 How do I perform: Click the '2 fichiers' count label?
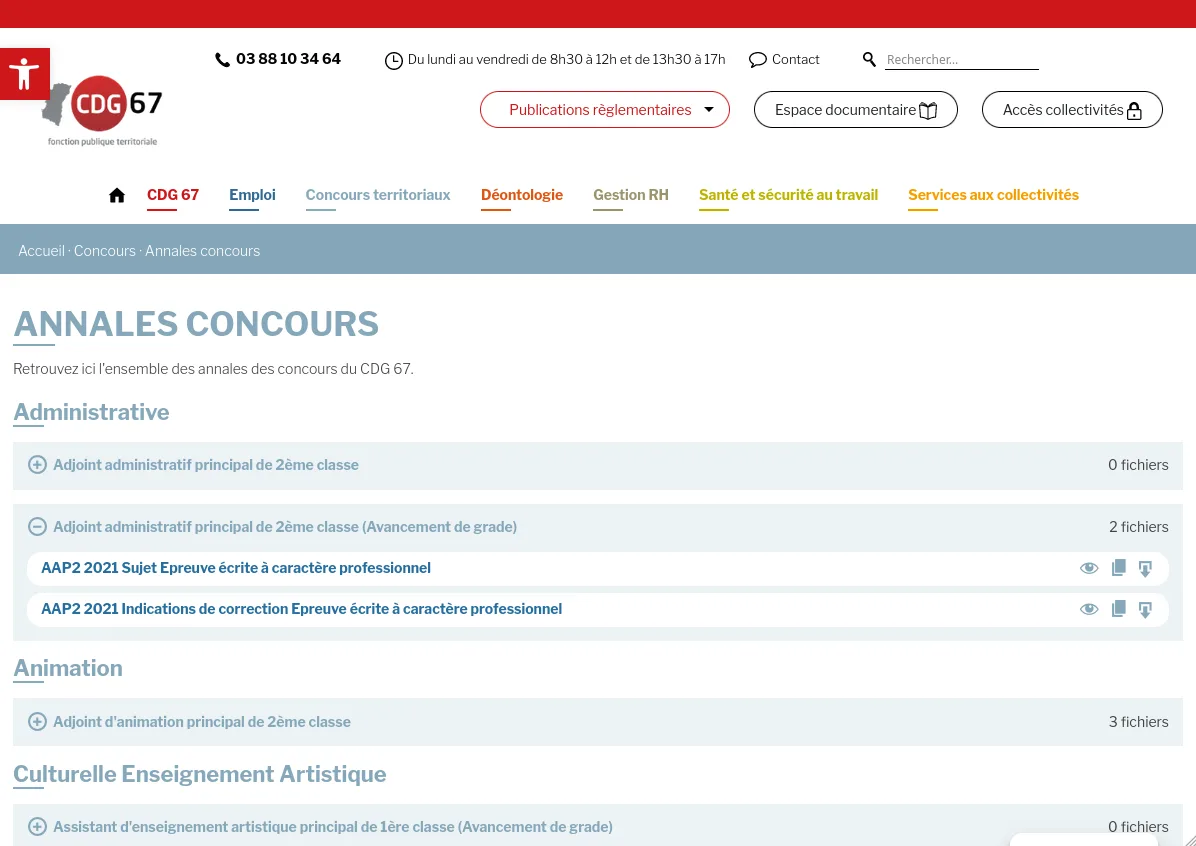click(1139, 527)
